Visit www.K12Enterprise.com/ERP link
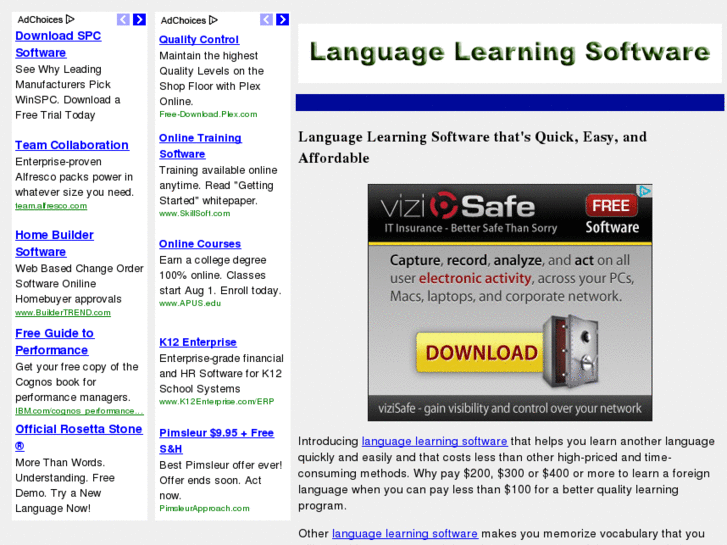 pyautogui.click(x=217, y=402)
